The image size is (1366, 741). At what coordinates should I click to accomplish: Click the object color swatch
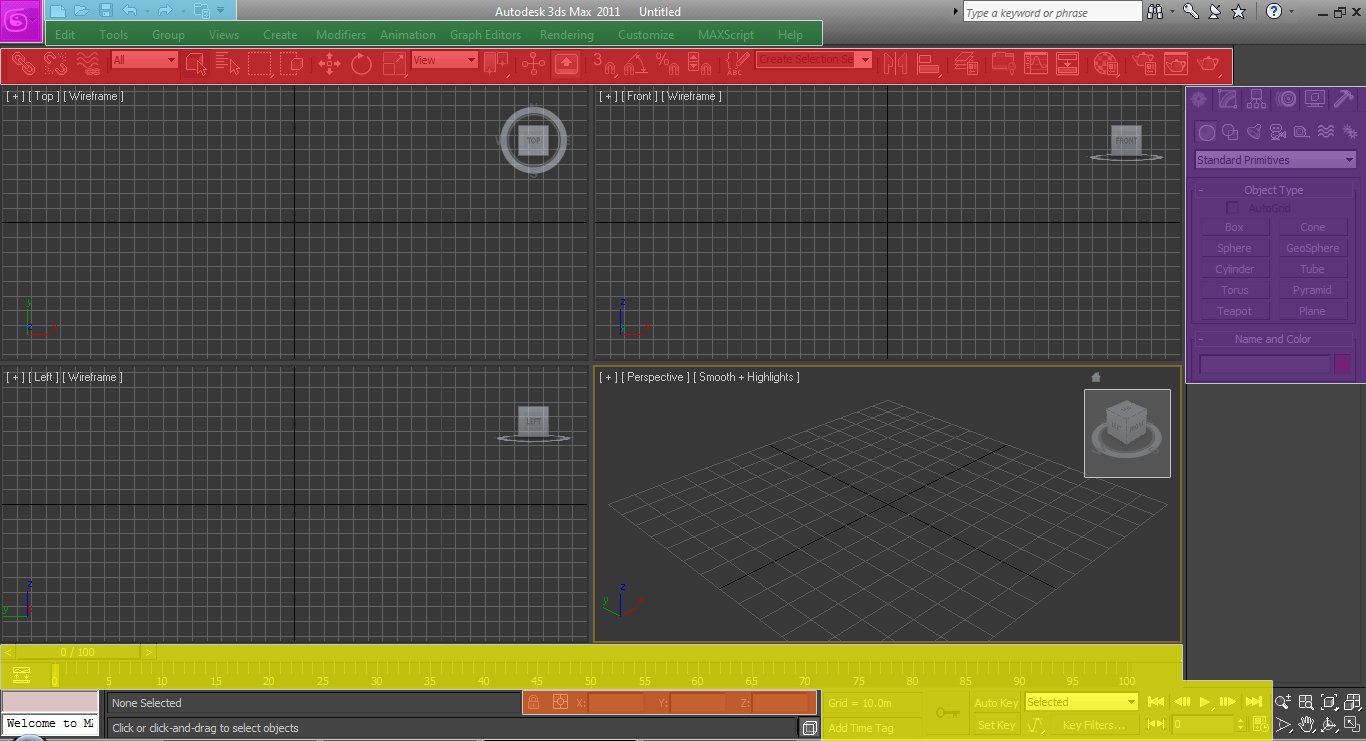(x=1343, y=365)
